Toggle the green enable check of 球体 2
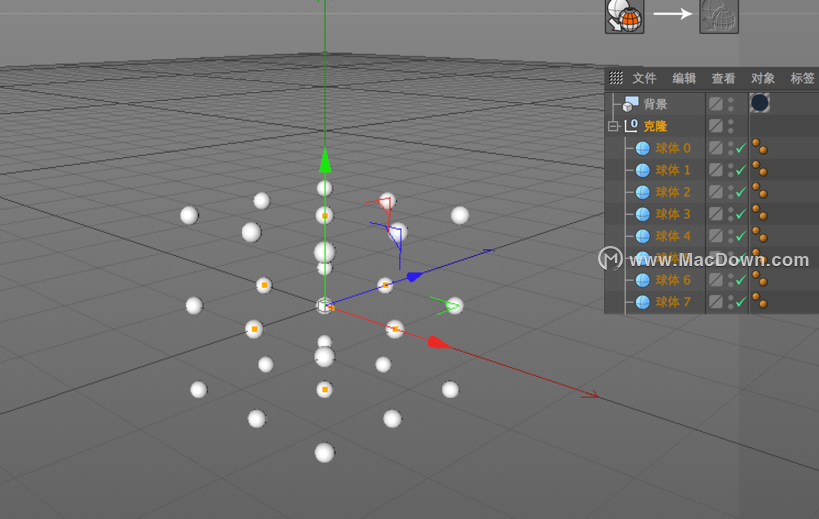 (741, 192)
